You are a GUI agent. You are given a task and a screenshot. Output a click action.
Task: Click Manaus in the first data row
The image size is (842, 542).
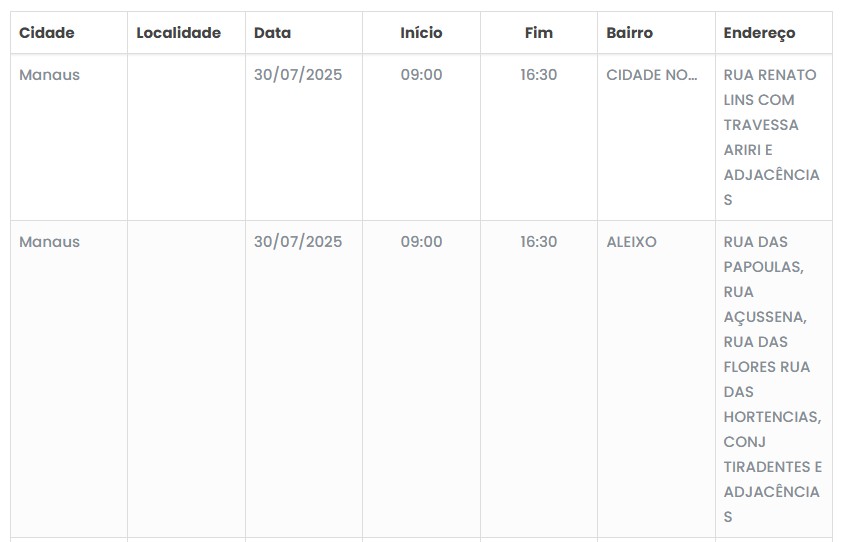[49, 75]
